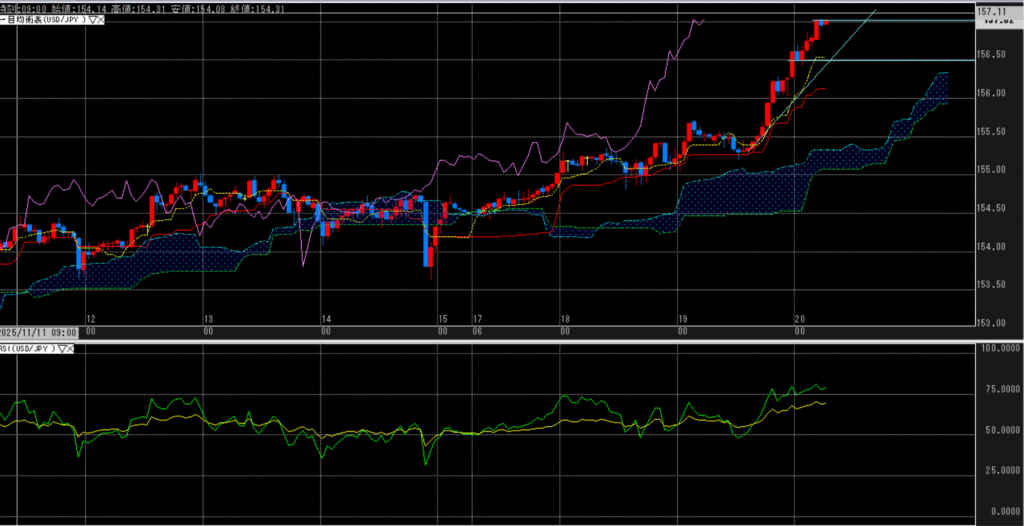Viewport: 1024px width, 526px height.
Task: Click the 75.0000 level on RSI scale
Action: (995, 389)
